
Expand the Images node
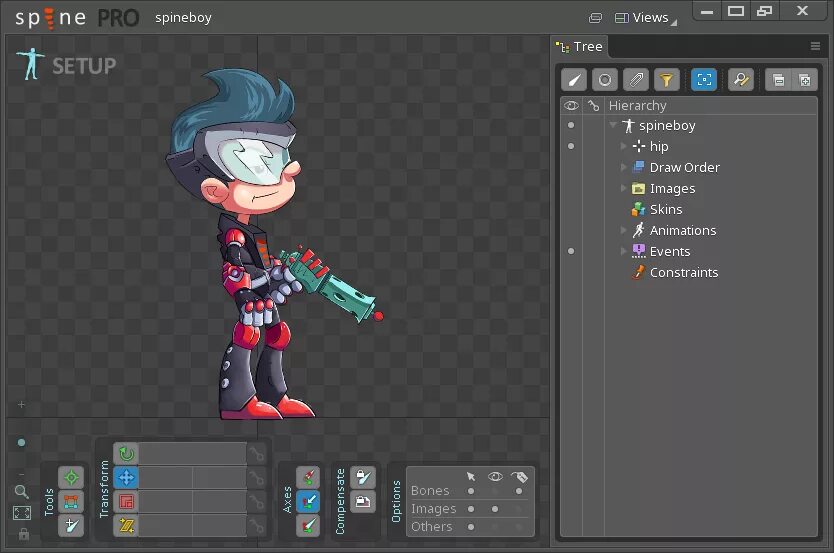click(x=624, y=188)
